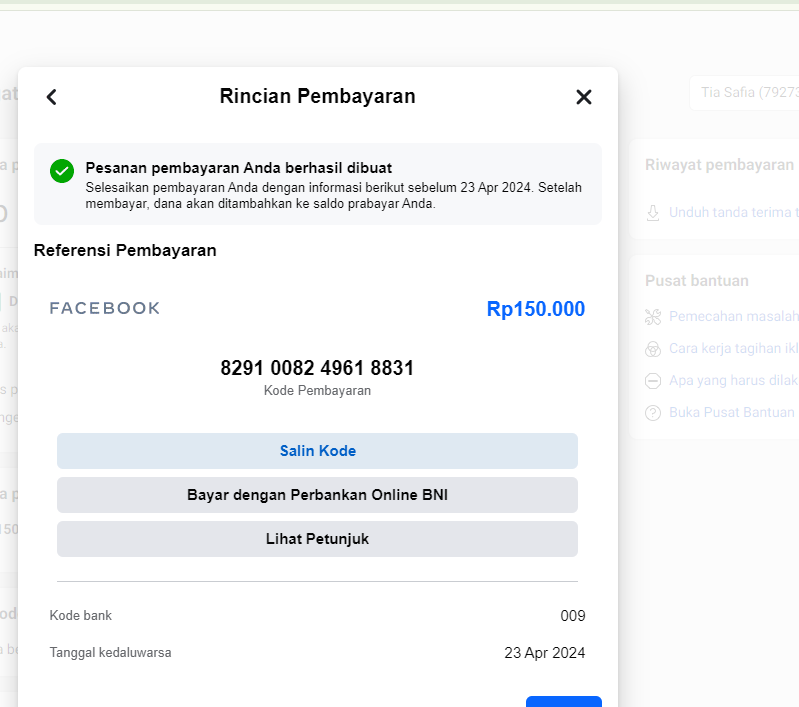Select the payment code 8291 0082 4961 8831

(317, 368)
